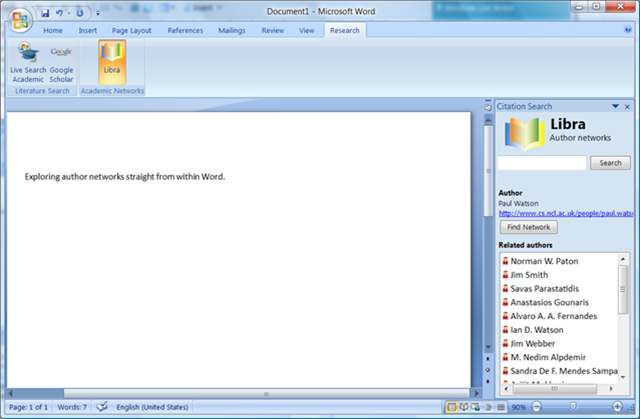Image resolution: width=640 pixels, height=419 pixels.
Task: Open Word Help icon
Action: click(x=628, y=29)
